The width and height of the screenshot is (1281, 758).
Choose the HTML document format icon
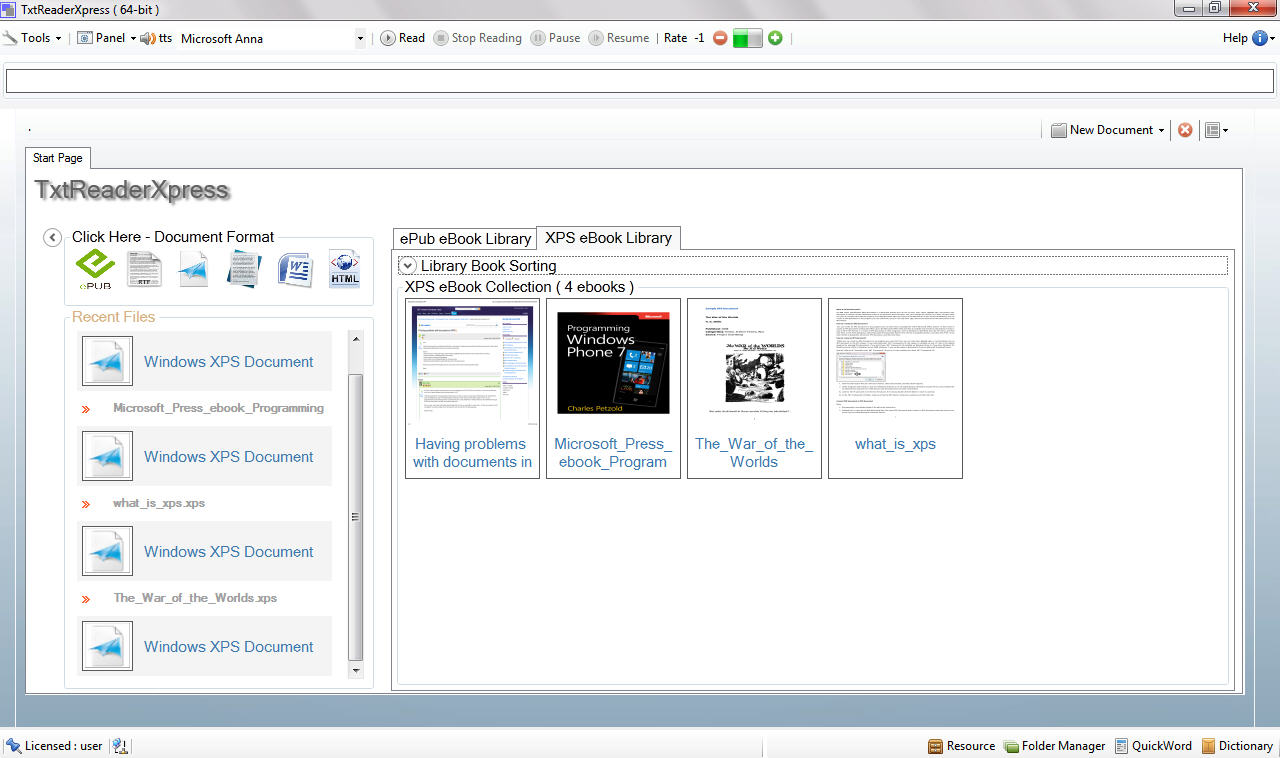344,269
